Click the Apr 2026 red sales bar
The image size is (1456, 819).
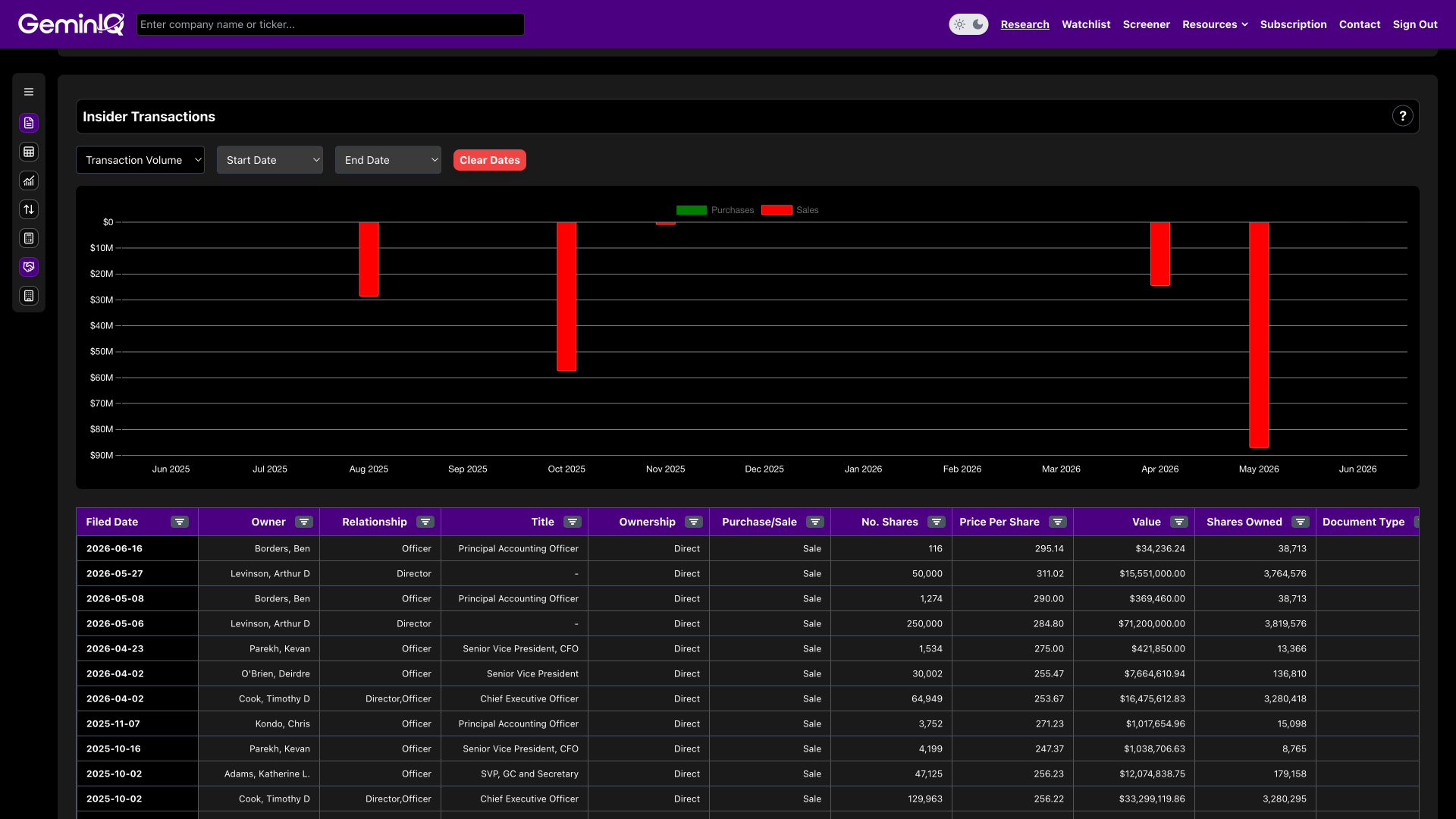click(x=1160, y=254)
